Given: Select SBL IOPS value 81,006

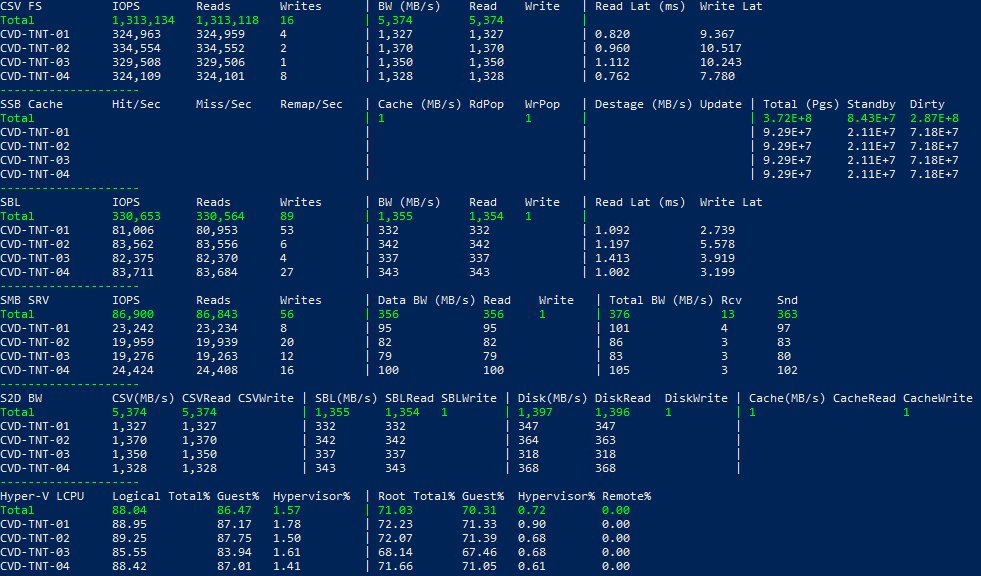Looking at the screenshot, I should click(133, 230).
